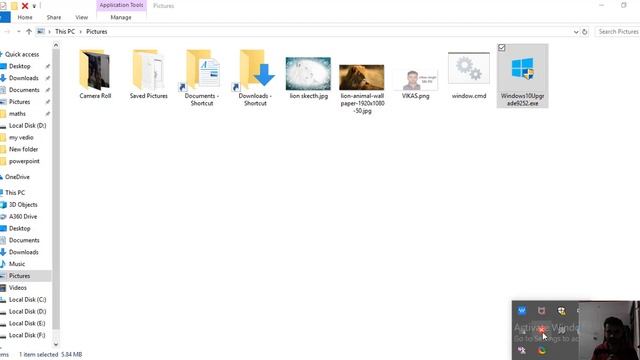
Task: Open A360 Drive under This PC
Action: [x=23, y=216]
